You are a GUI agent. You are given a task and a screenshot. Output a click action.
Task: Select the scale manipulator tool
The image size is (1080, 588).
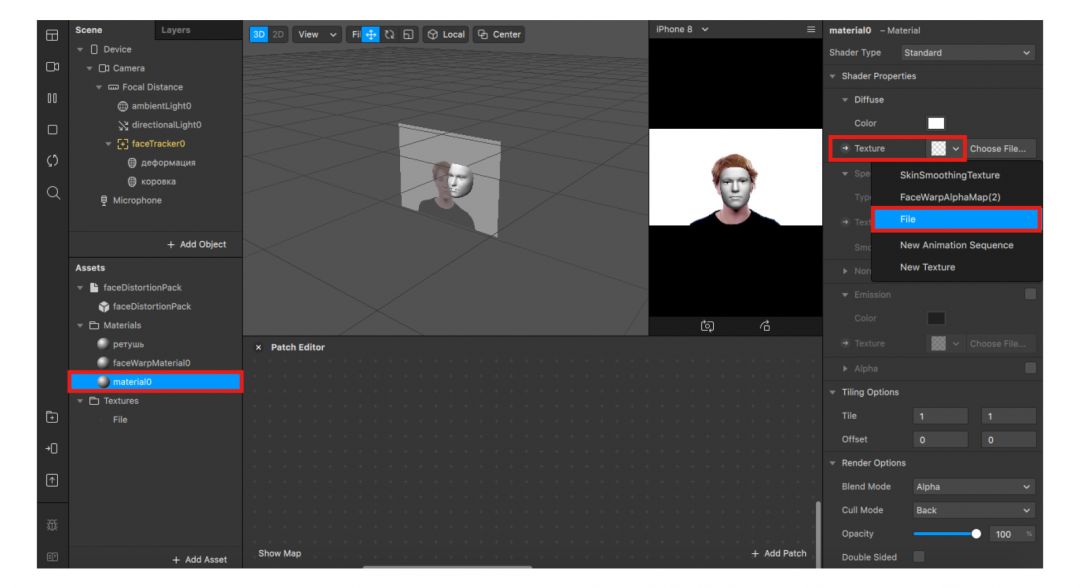point(406,34)
